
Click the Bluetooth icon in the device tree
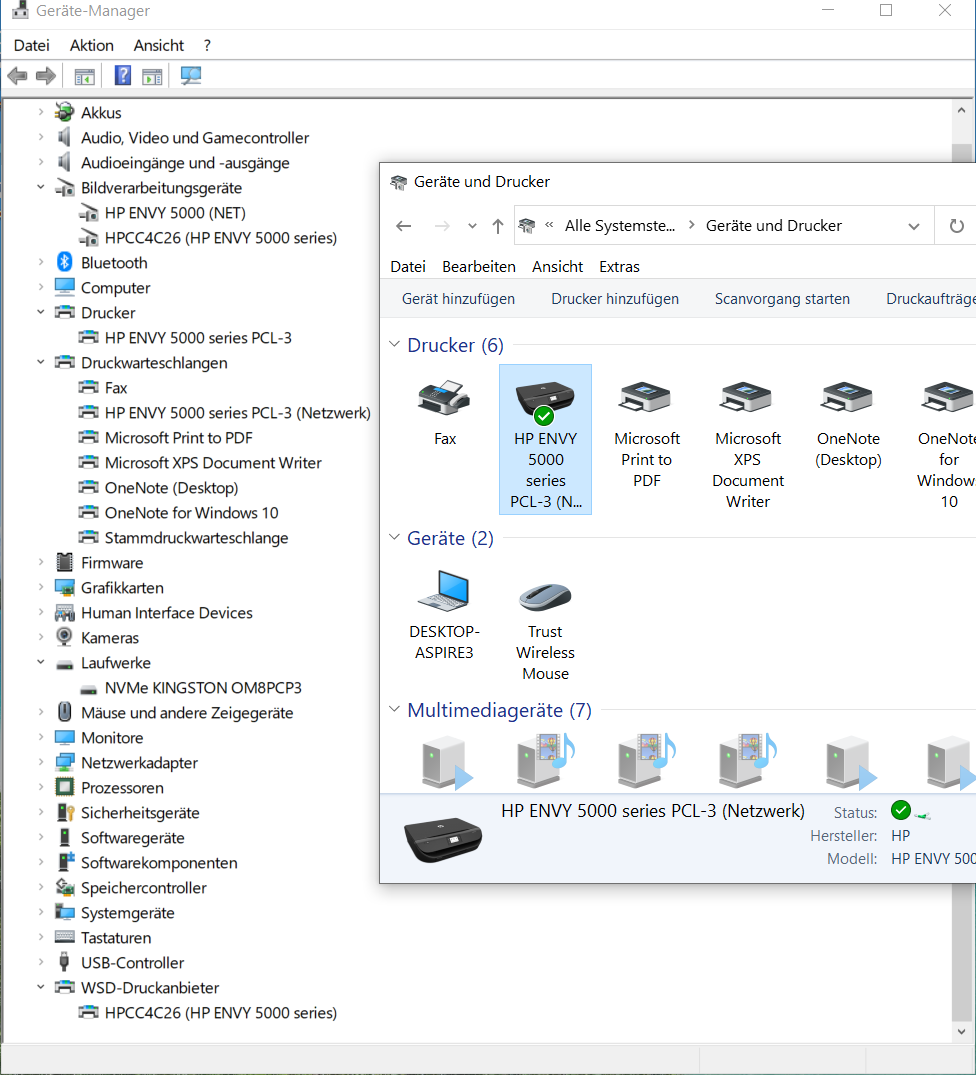64,263
